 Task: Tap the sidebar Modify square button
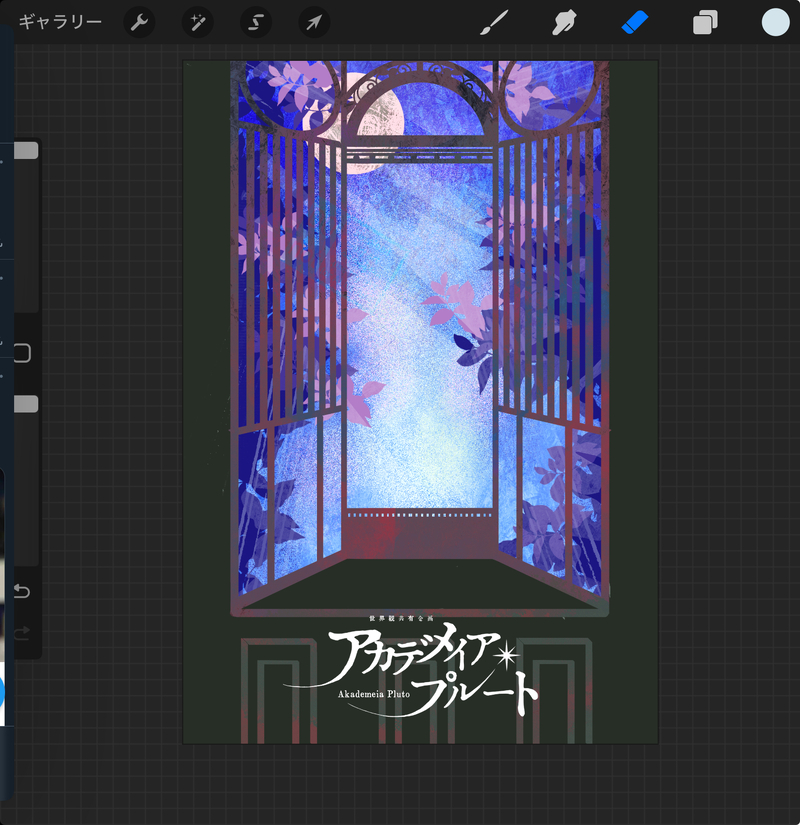point(22,353)
